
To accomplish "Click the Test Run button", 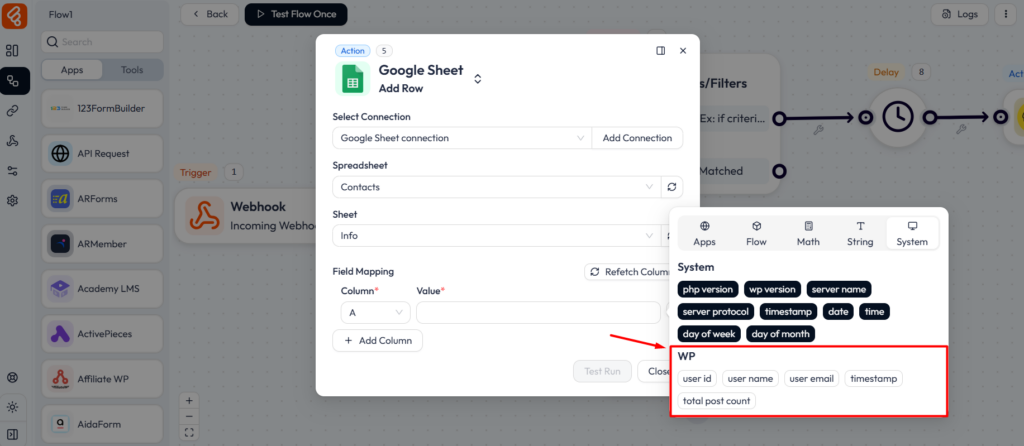I will (602, 371).
